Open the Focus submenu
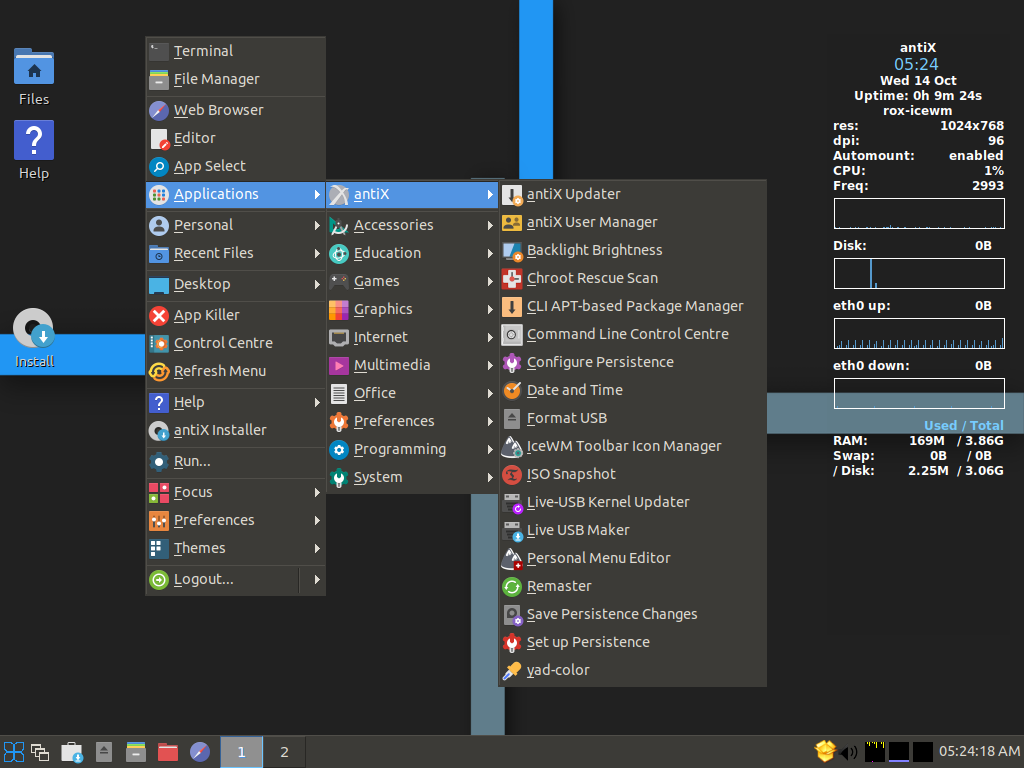This screenshot has height=768, width=1024. (236, 492)
